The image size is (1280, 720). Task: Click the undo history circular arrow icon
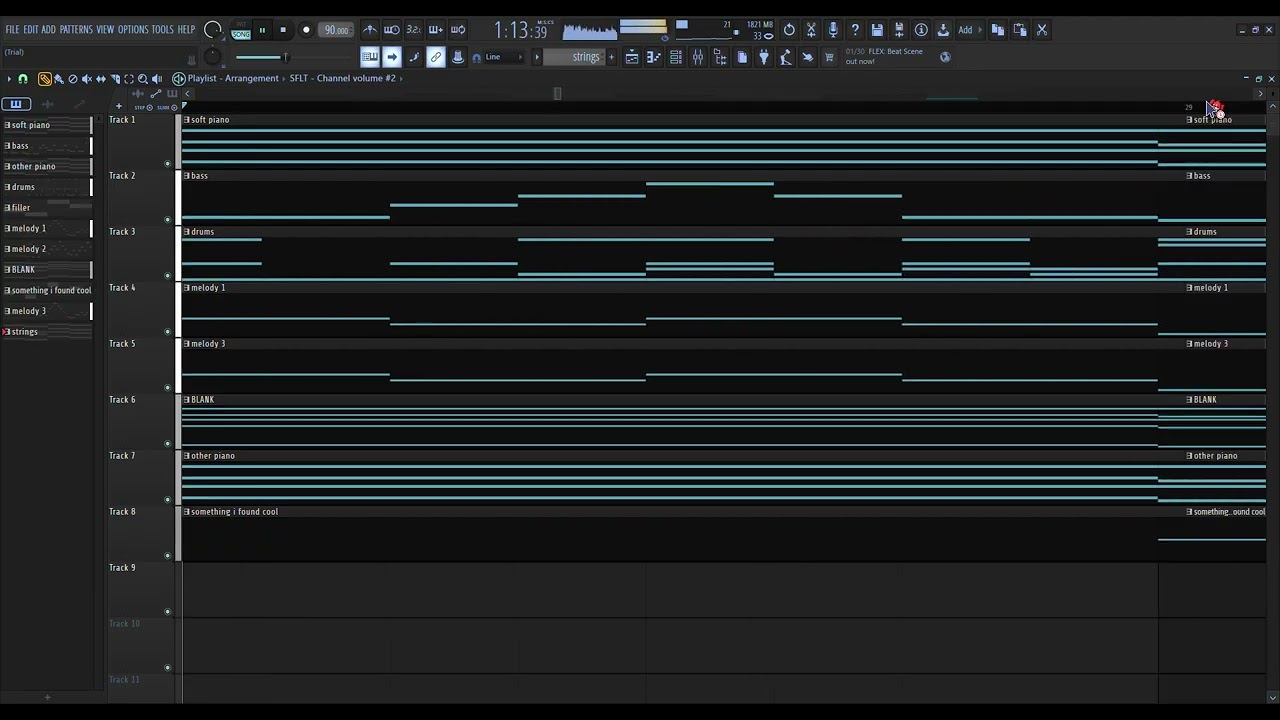pos(789,30)
